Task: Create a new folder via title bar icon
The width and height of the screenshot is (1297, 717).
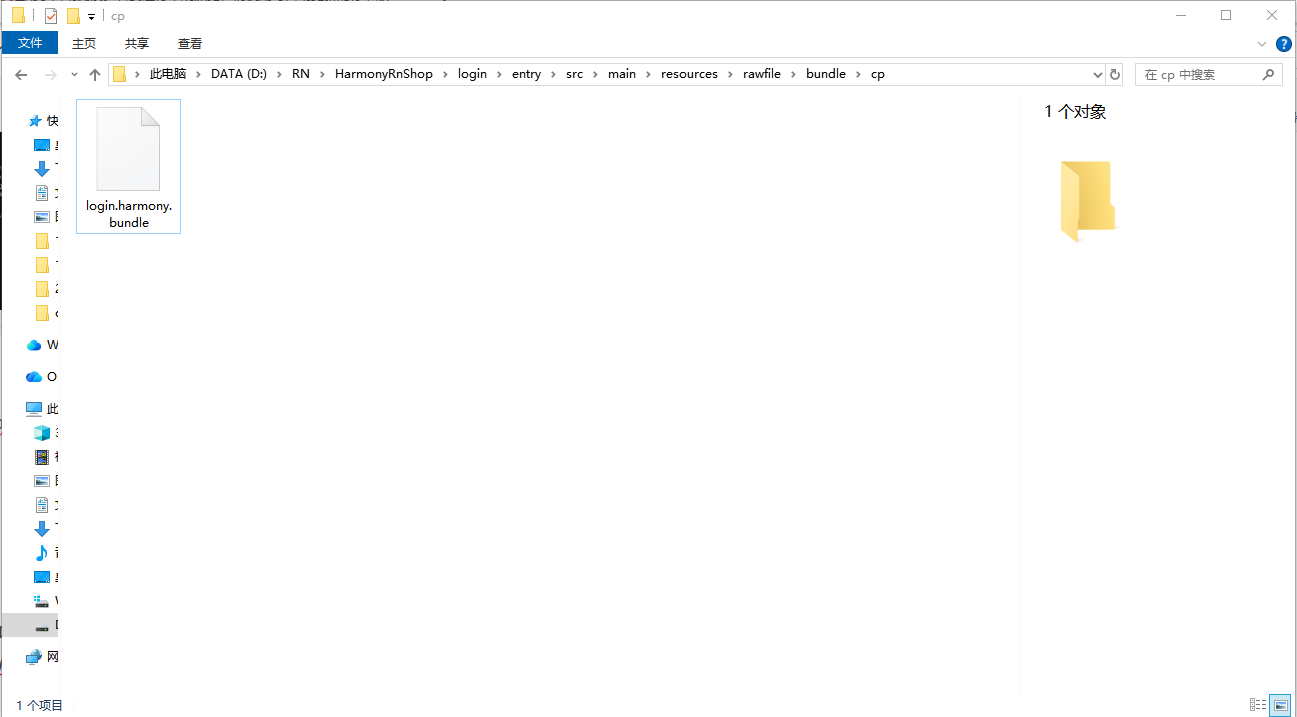Action: (x=73, y=16)
